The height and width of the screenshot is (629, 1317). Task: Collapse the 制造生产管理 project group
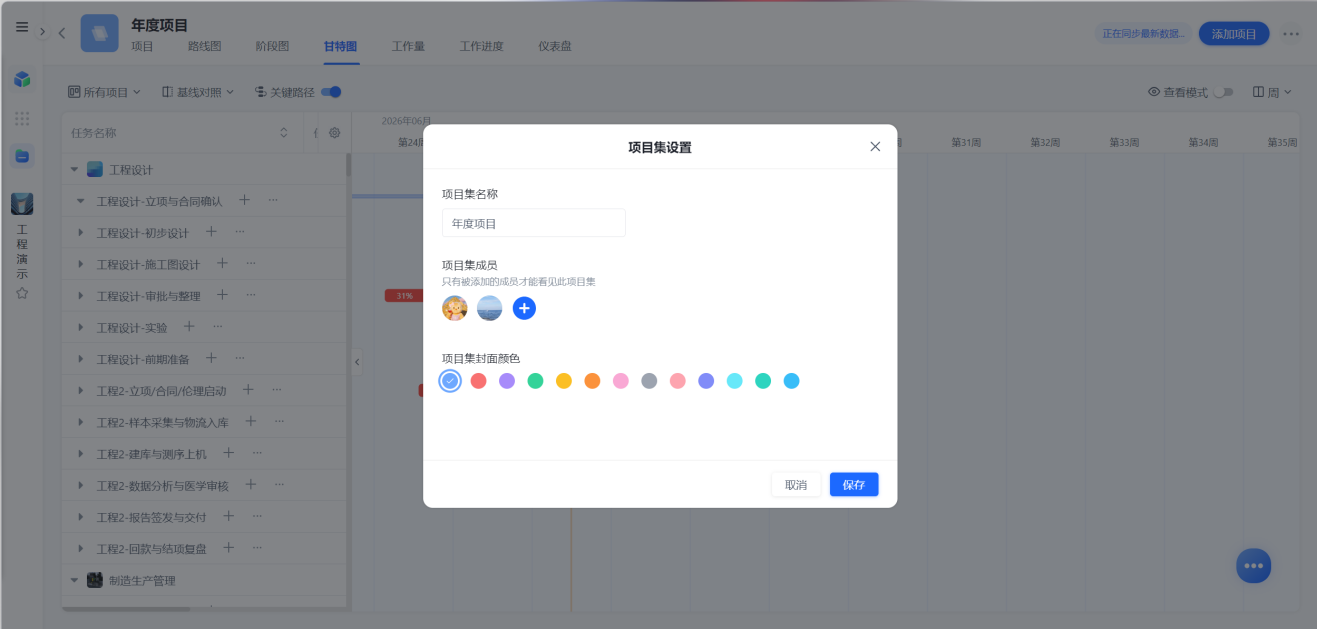(x=74, y=580)
